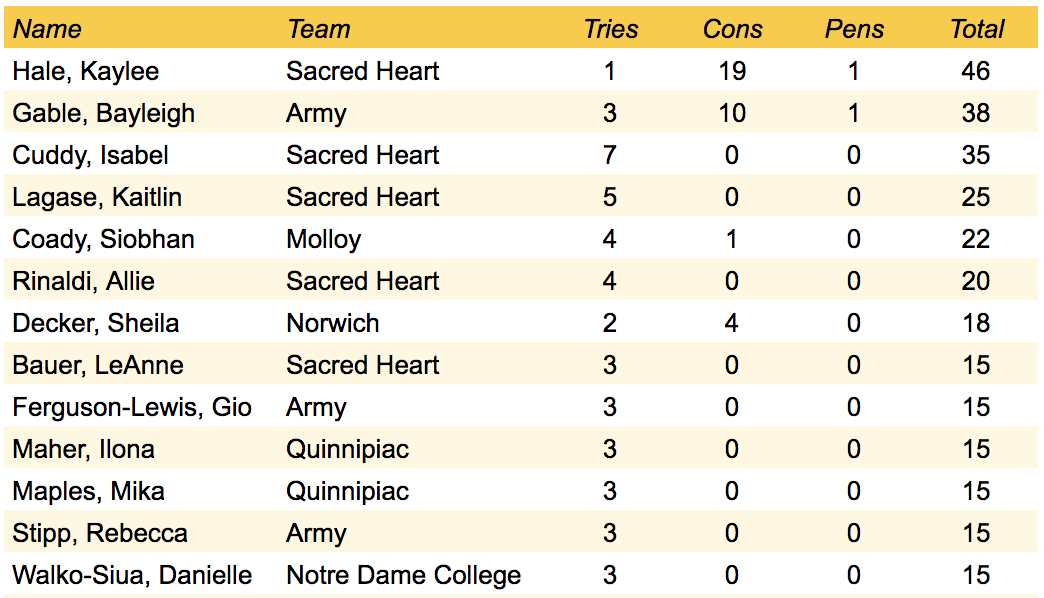Click the Norwich team cell
Viewport: 1044px width, 598px height.
pyautogui.click(x=333, y=323)
